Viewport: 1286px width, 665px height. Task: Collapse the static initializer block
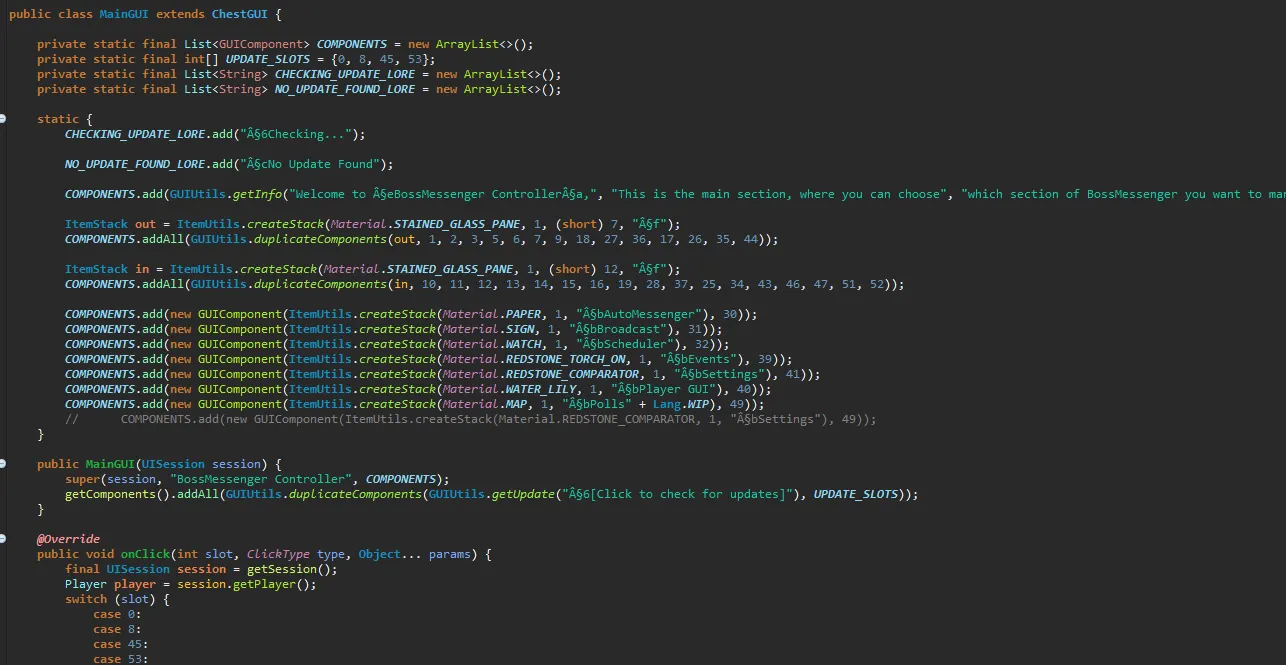point(3,119)
